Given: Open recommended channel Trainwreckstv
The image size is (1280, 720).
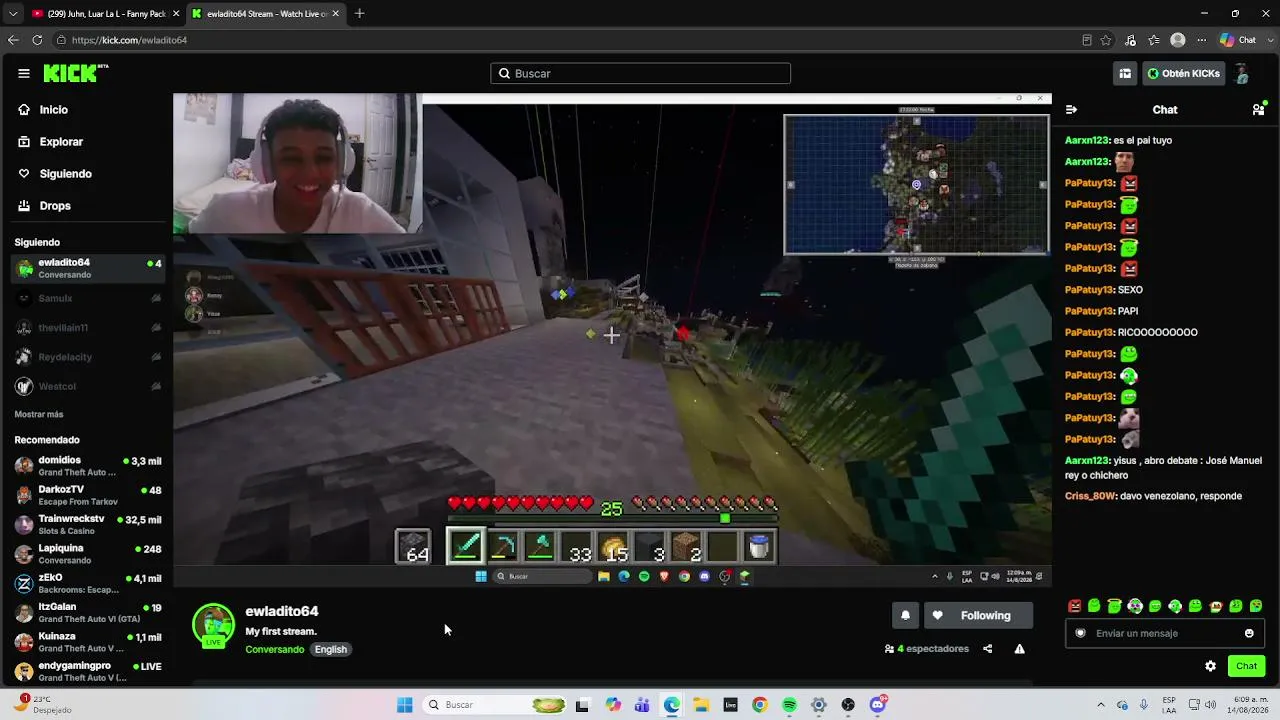Looking at the screenshot, I should [87, 524].
